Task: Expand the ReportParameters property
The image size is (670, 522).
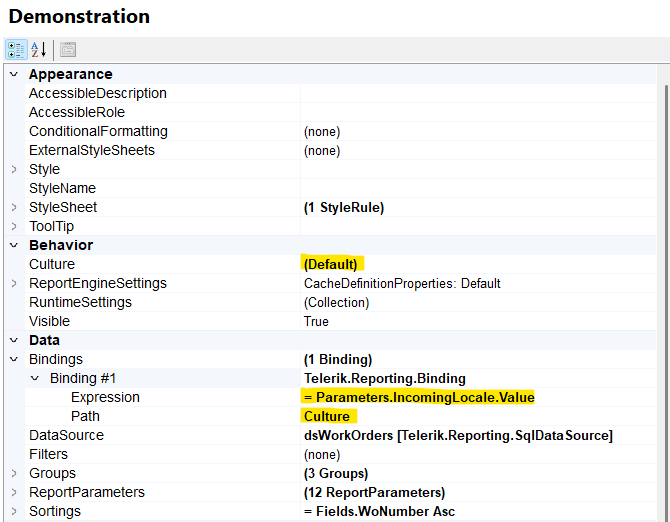Action: [x=14, y=492]
